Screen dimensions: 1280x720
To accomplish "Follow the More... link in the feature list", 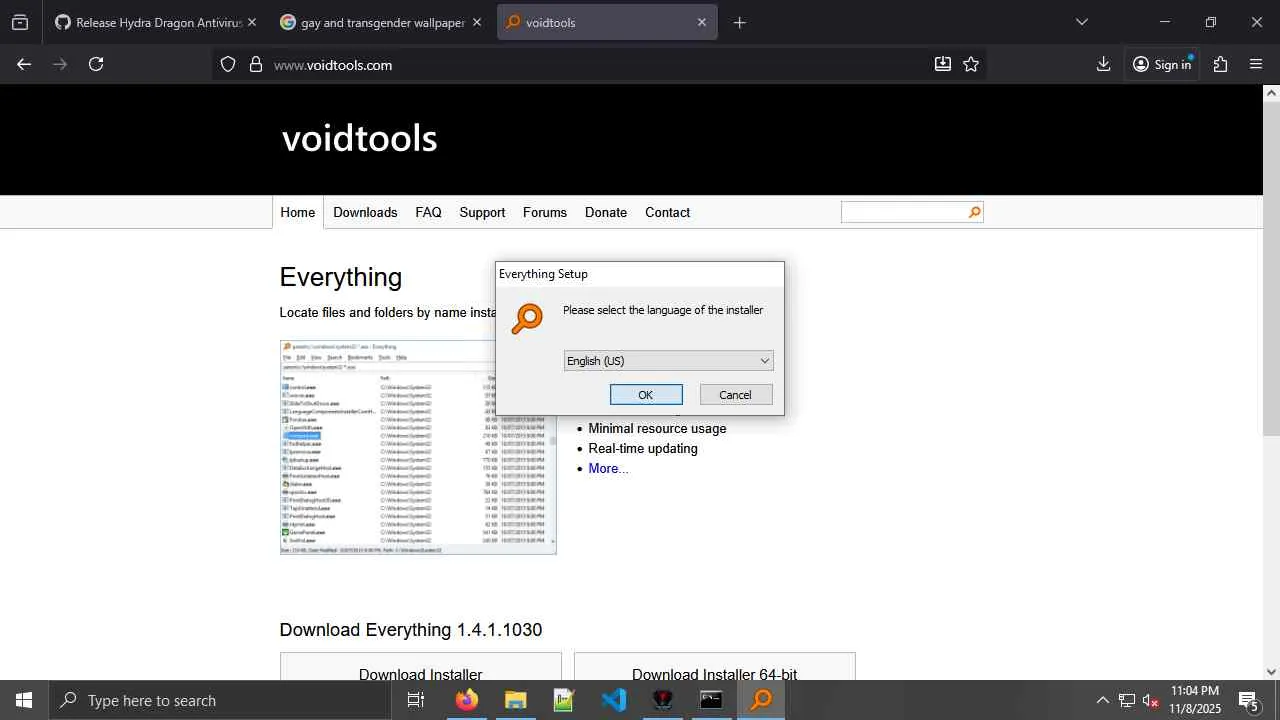I will pyautogui.click(x=608, y=469).
